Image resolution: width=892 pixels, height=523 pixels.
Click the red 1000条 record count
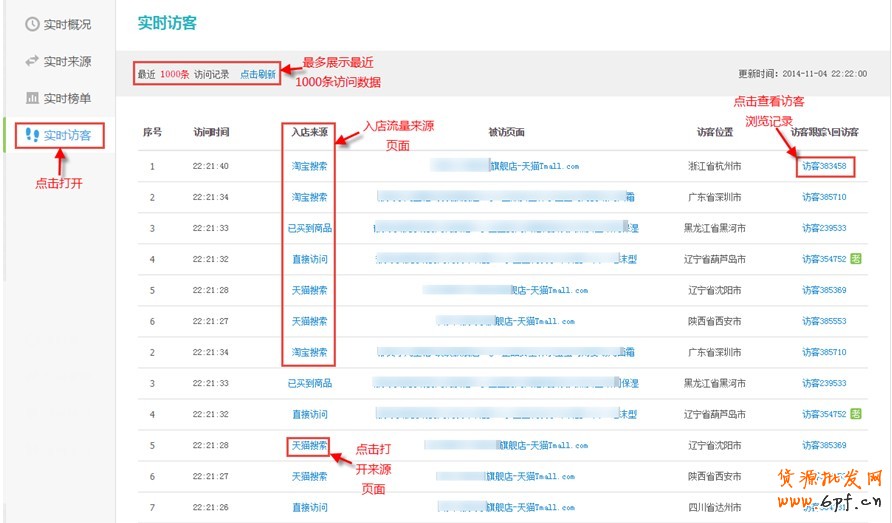click(x=175, y=74)
